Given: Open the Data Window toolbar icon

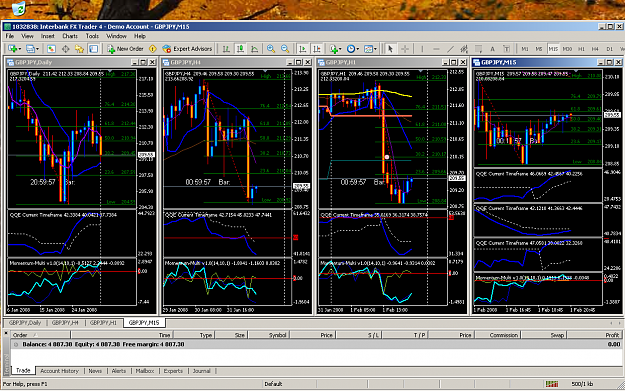Looking at the screenshot, I should (x=65, y=49).
